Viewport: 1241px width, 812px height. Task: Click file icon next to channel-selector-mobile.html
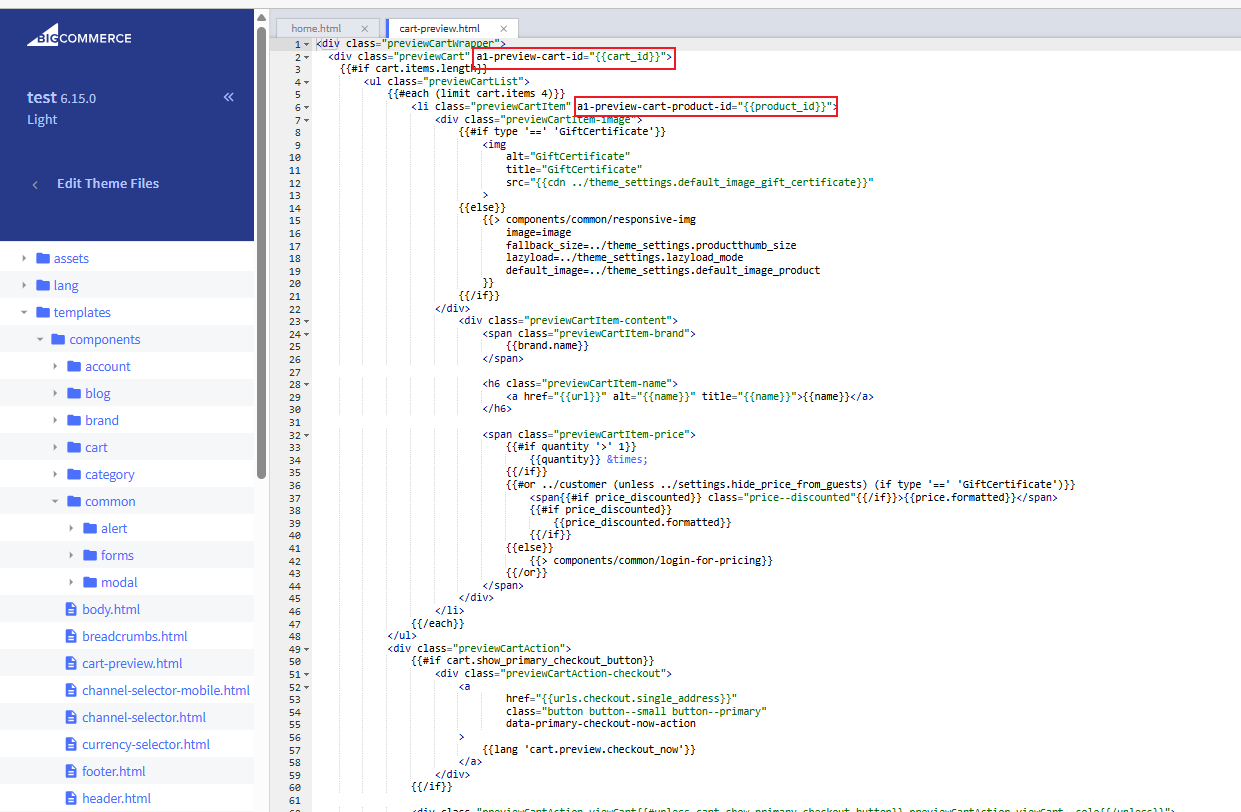pos(71,690)
